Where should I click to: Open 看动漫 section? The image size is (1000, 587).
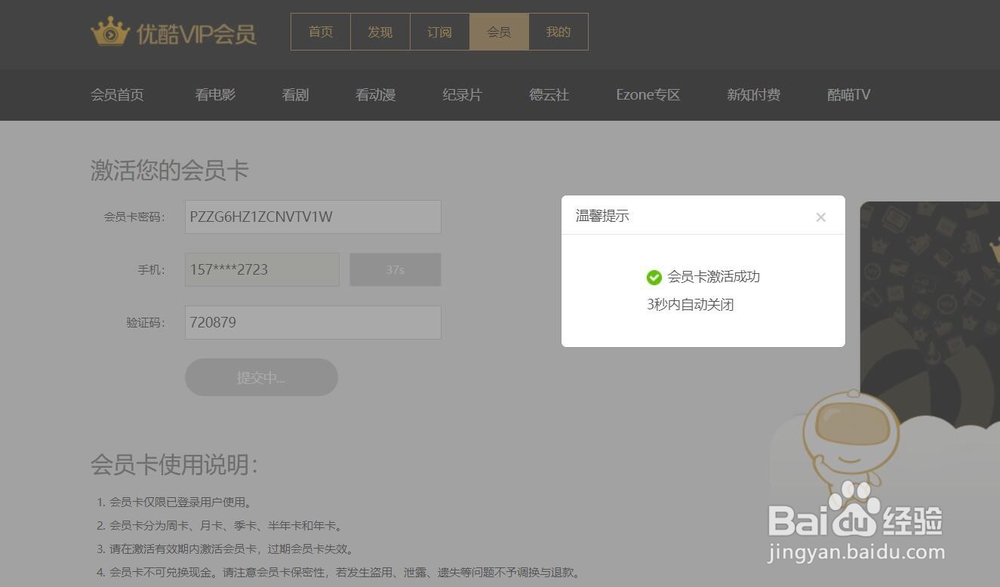point(376,95)
